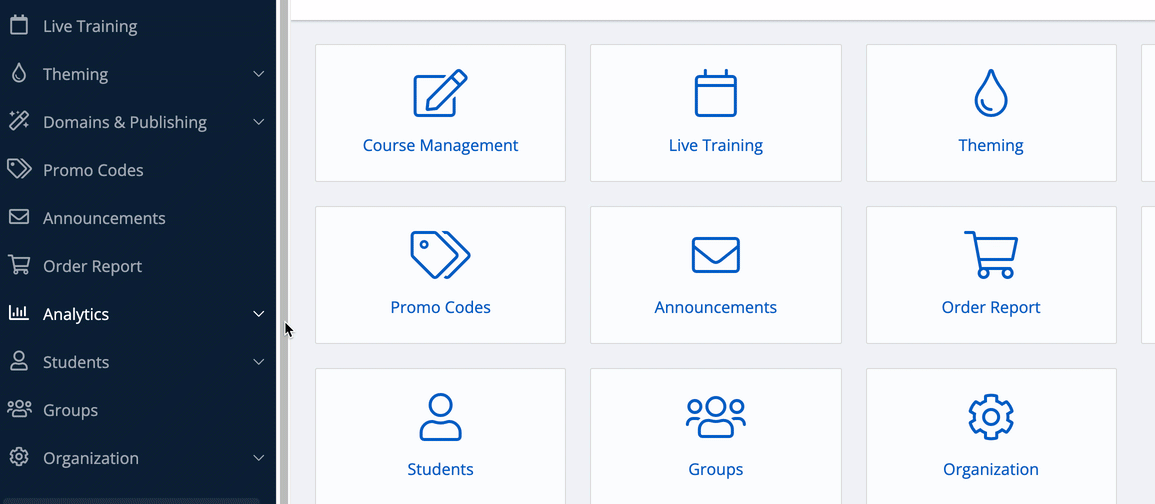The image size is (1155, 504).
Task: Click the Organization gear icon tile
Action: (991, 417)
